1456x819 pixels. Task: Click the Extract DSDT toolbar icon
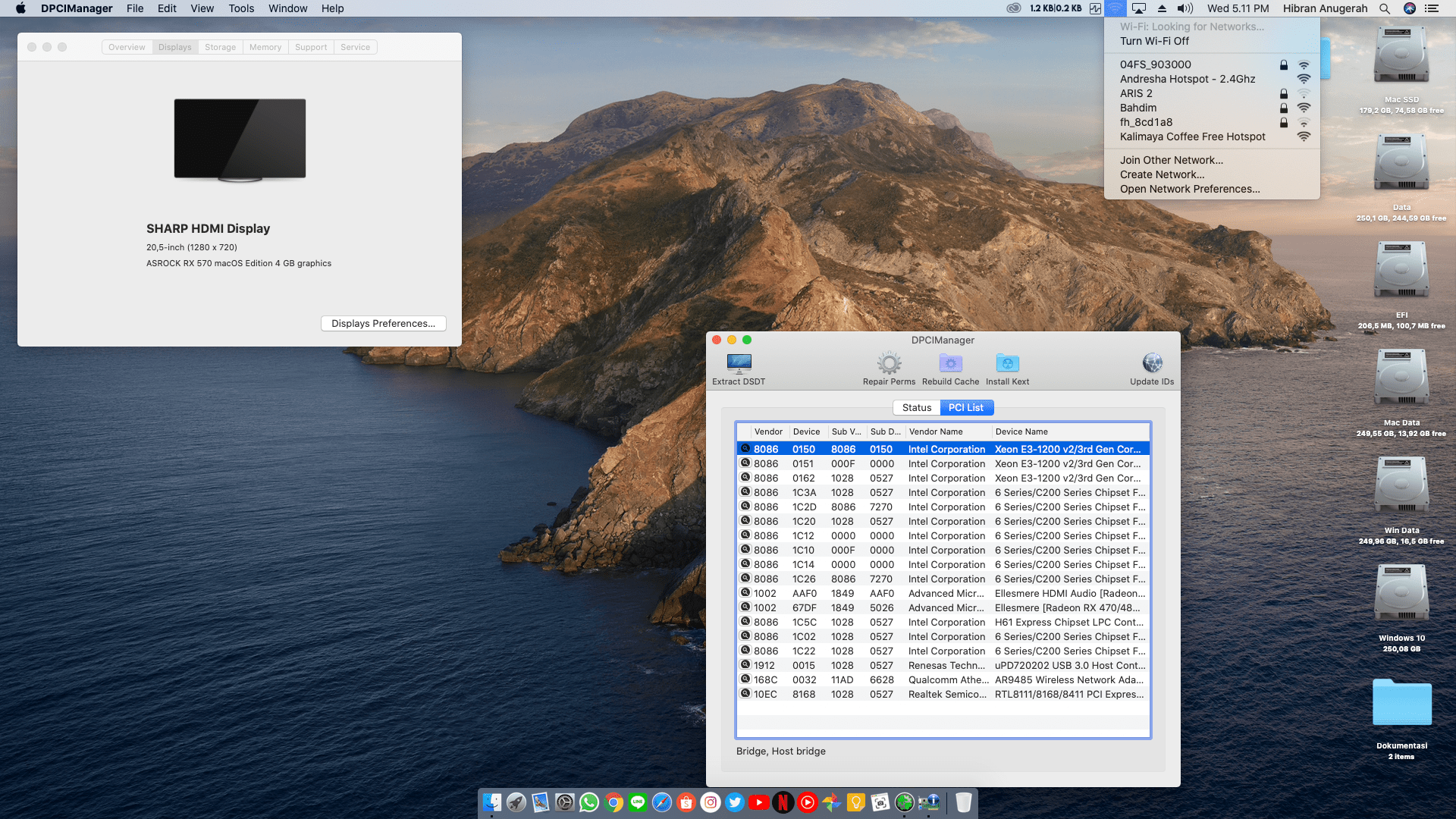click(x=739, y=363)
